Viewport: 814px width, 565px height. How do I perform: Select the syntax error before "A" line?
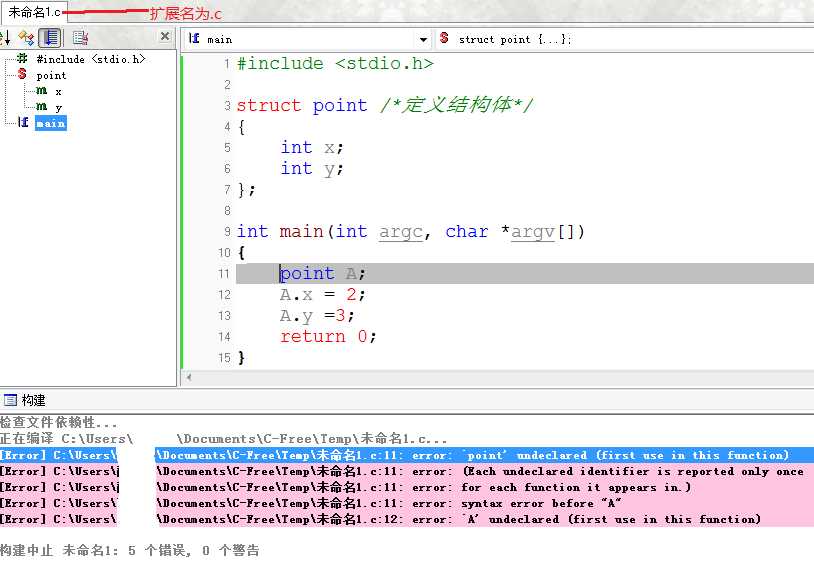407,504
